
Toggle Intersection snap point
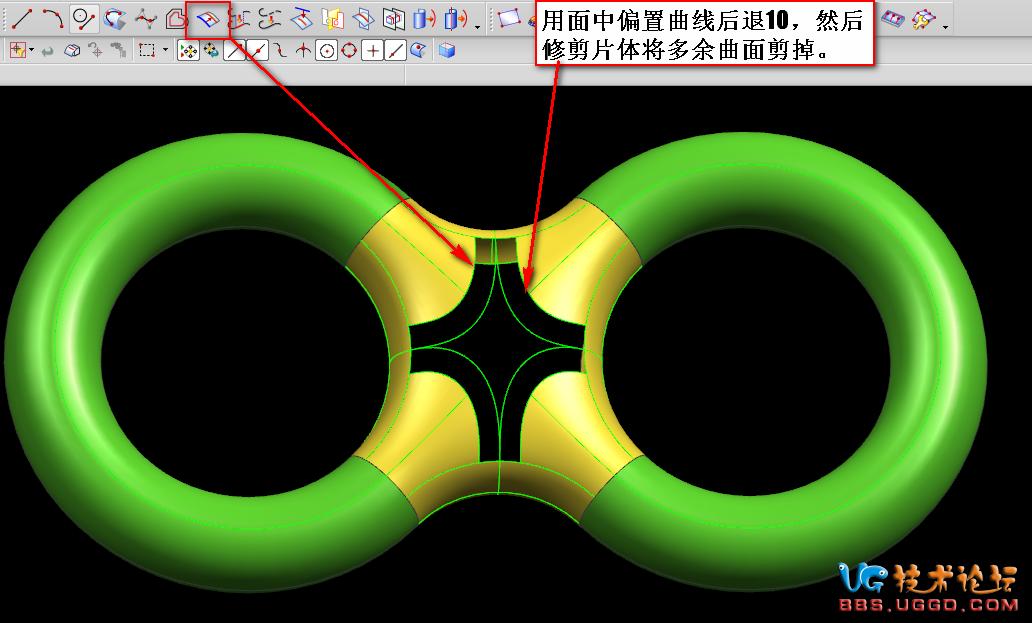click(303, 51)
